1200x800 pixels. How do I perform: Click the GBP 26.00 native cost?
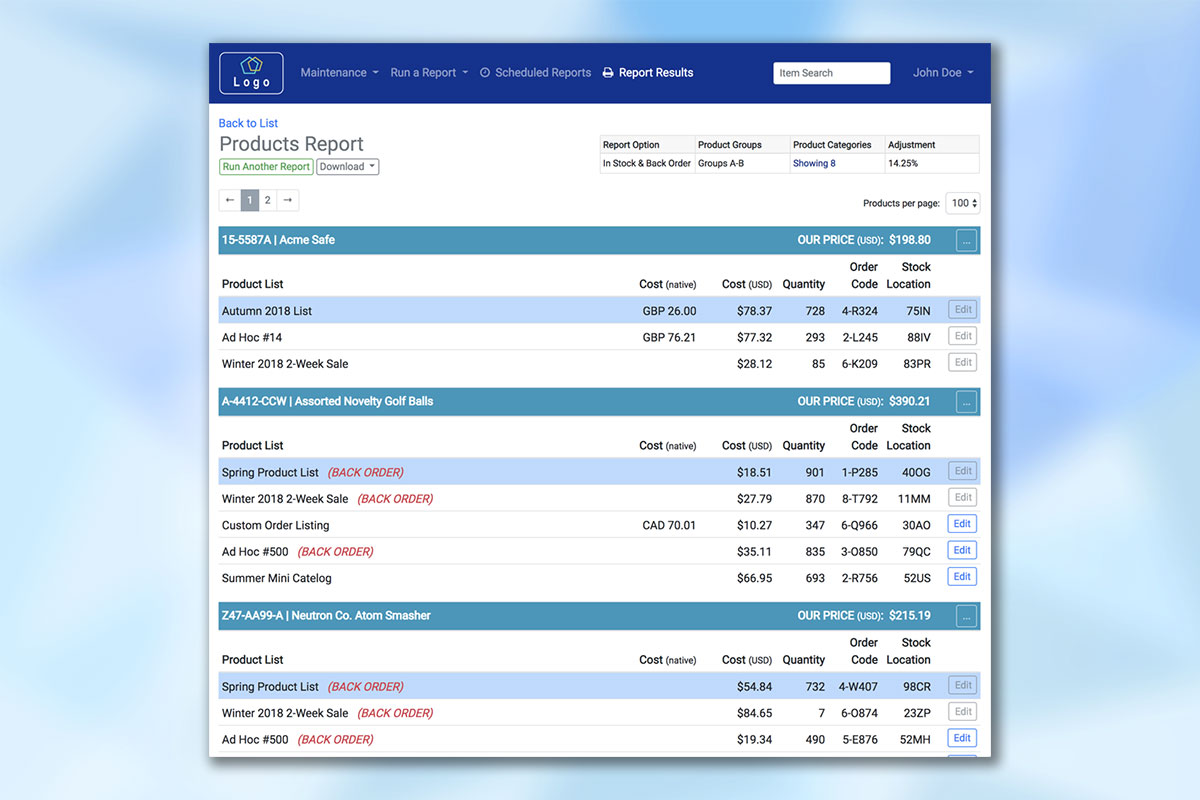[669, 311]
